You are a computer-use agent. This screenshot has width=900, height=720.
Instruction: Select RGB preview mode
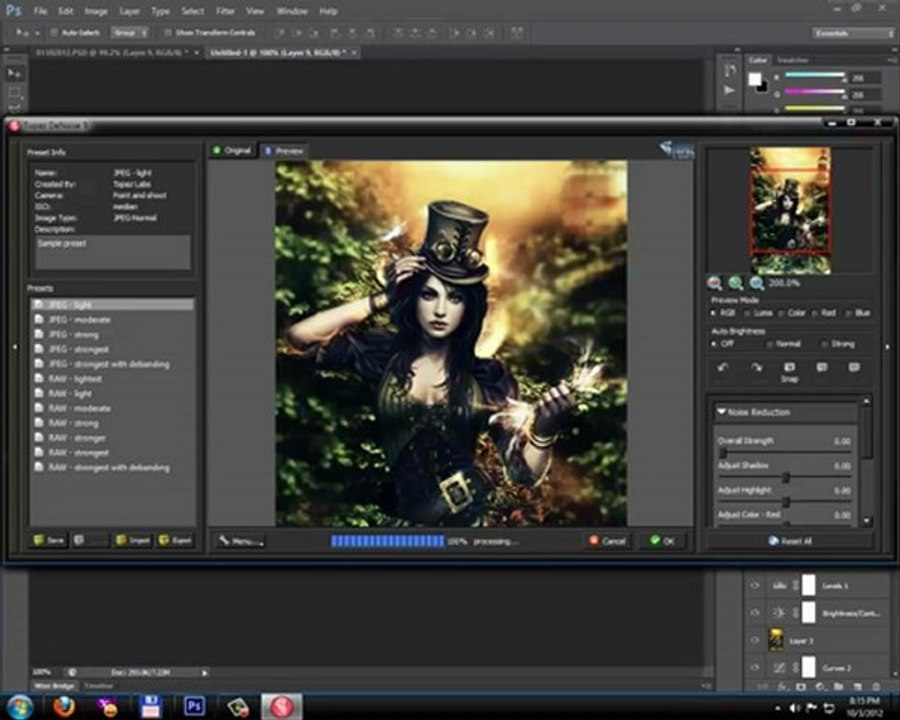pyautogui.click(x=714, y=313)
